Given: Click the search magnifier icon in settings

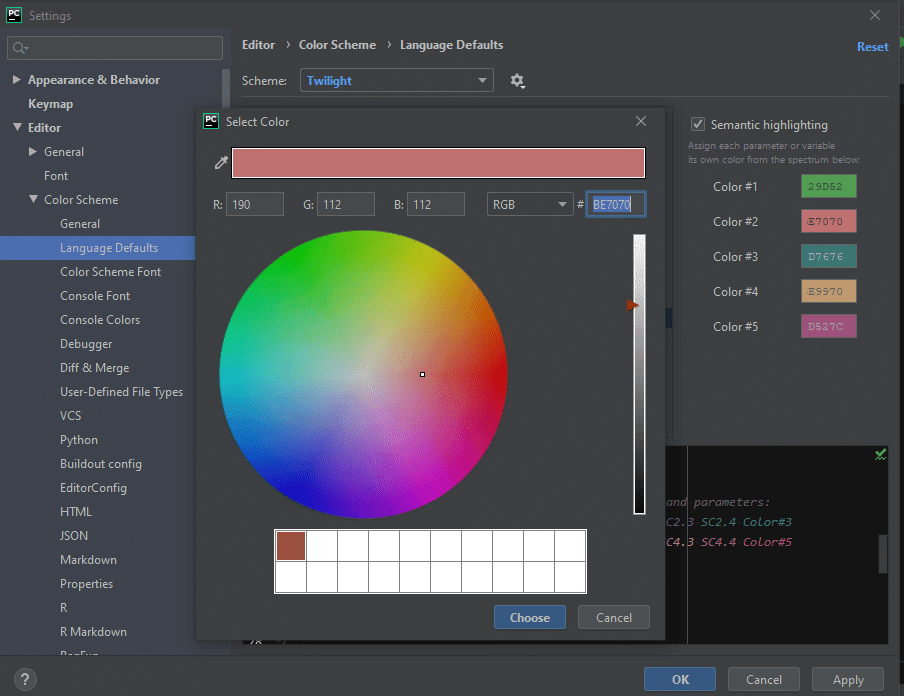Looking at the screenshot, I should [x=20, y=48].
